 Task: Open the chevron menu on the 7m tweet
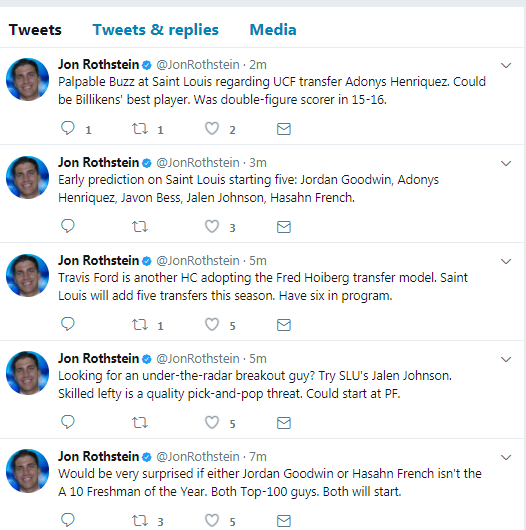pos(506,457)
